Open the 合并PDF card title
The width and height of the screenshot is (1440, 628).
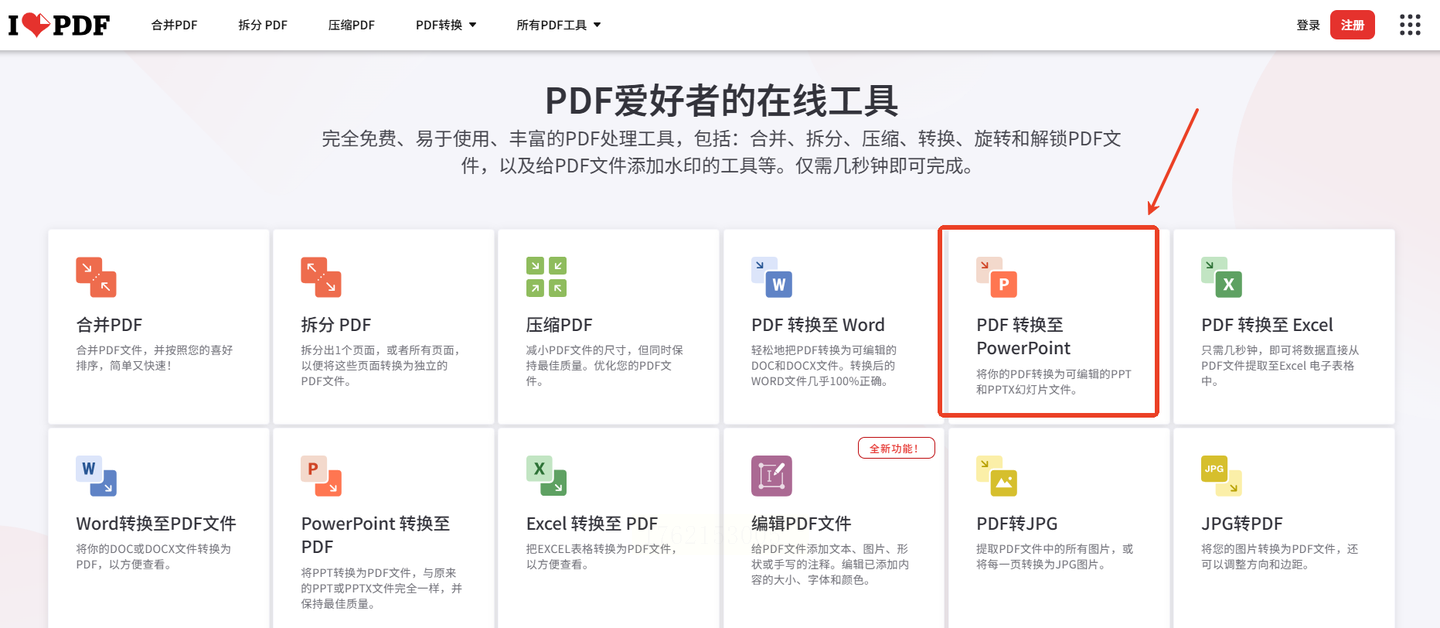[109, 325]
